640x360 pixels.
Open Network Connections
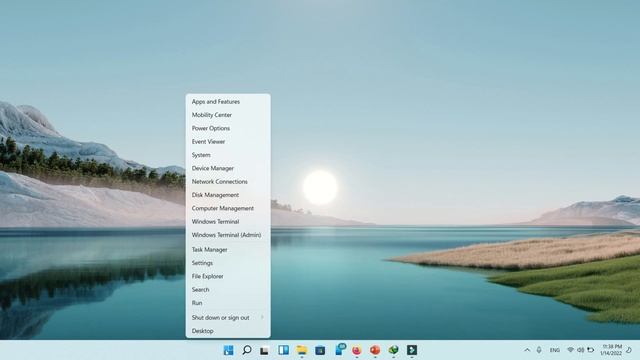228,182
